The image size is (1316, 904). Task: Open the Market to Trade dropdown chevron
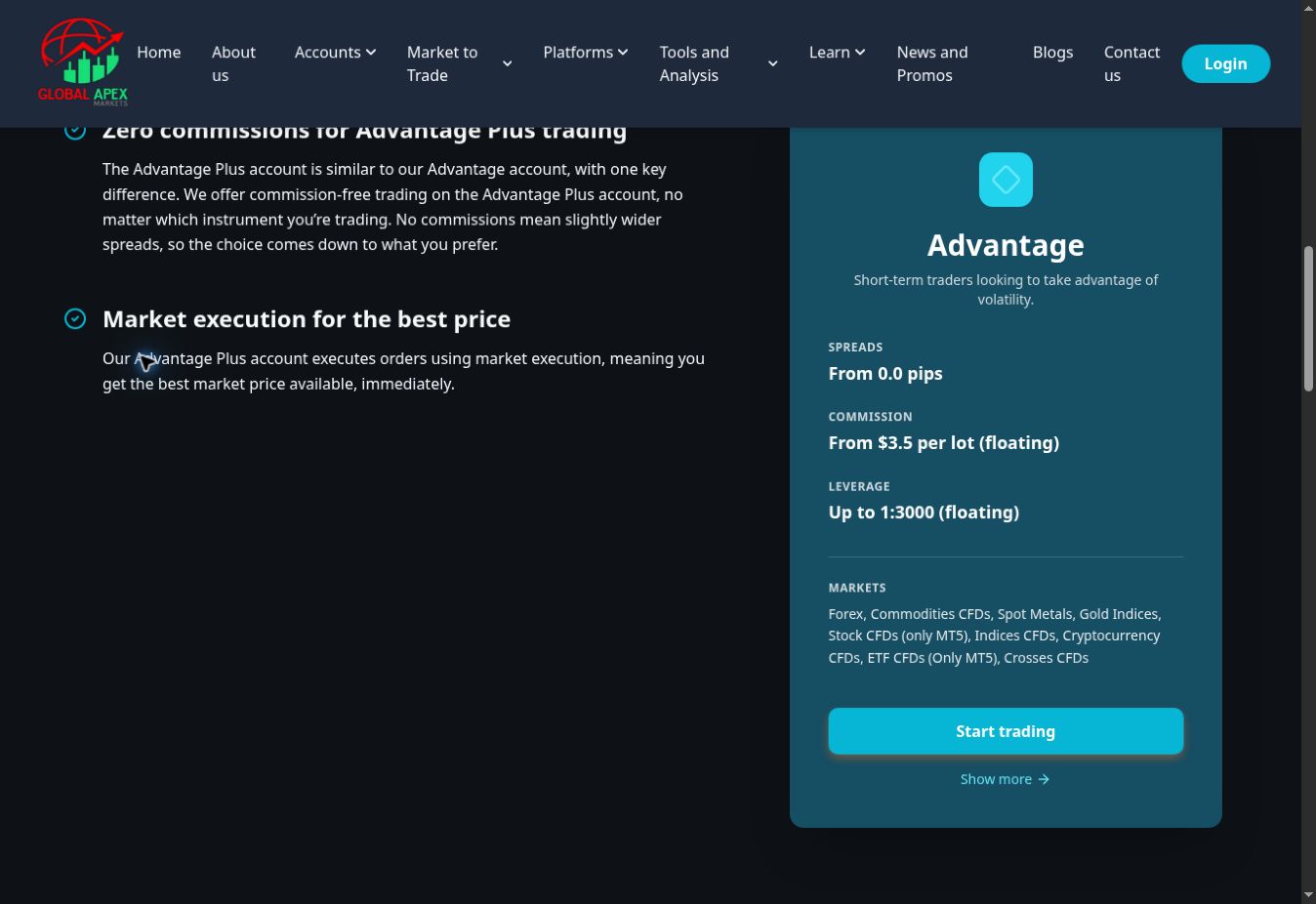pyautogui.click(x=507, y=63)
